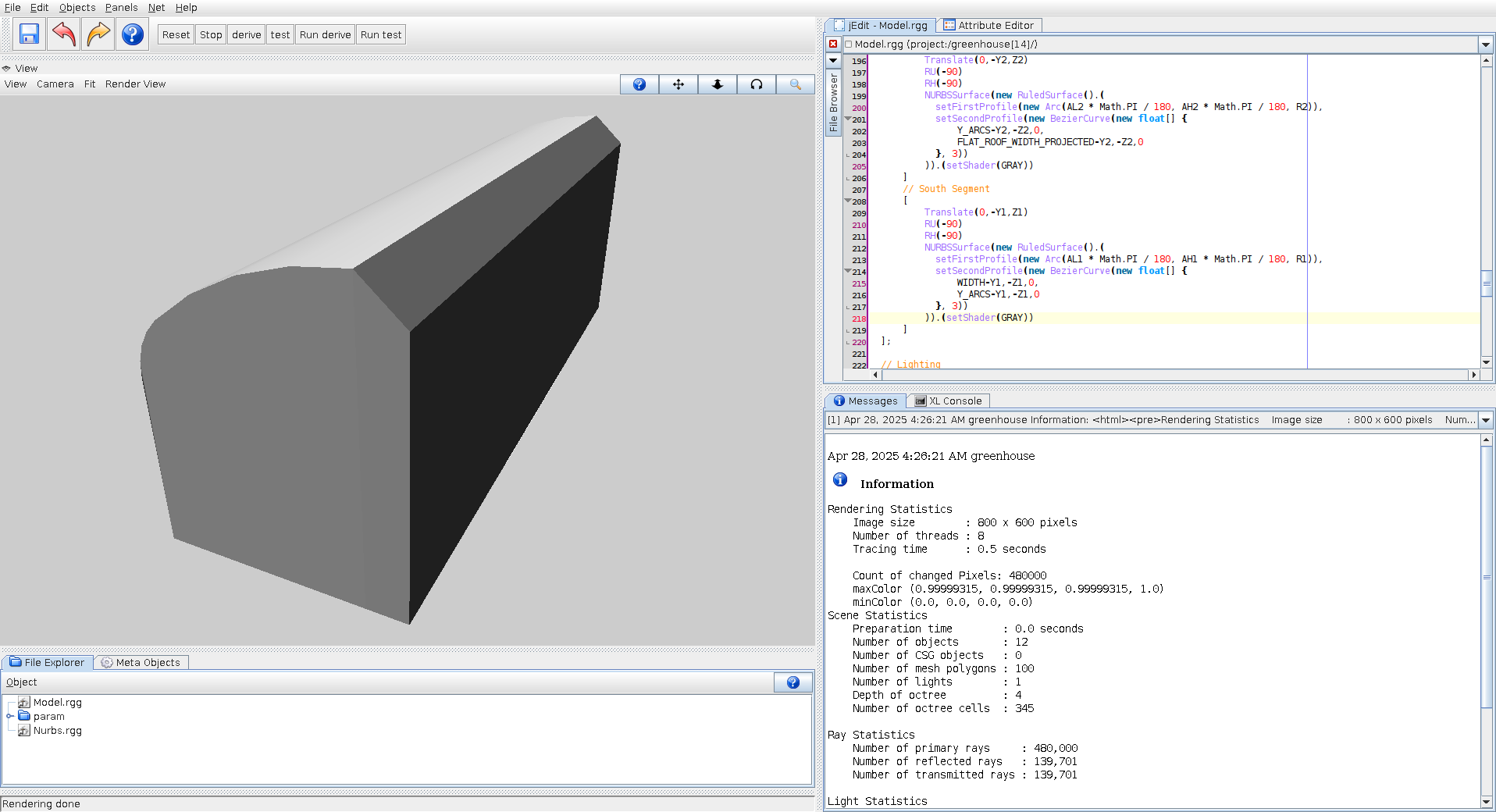Collapse code fold at line 208
The image size is (1496, 812).
[x=848, y=201]
